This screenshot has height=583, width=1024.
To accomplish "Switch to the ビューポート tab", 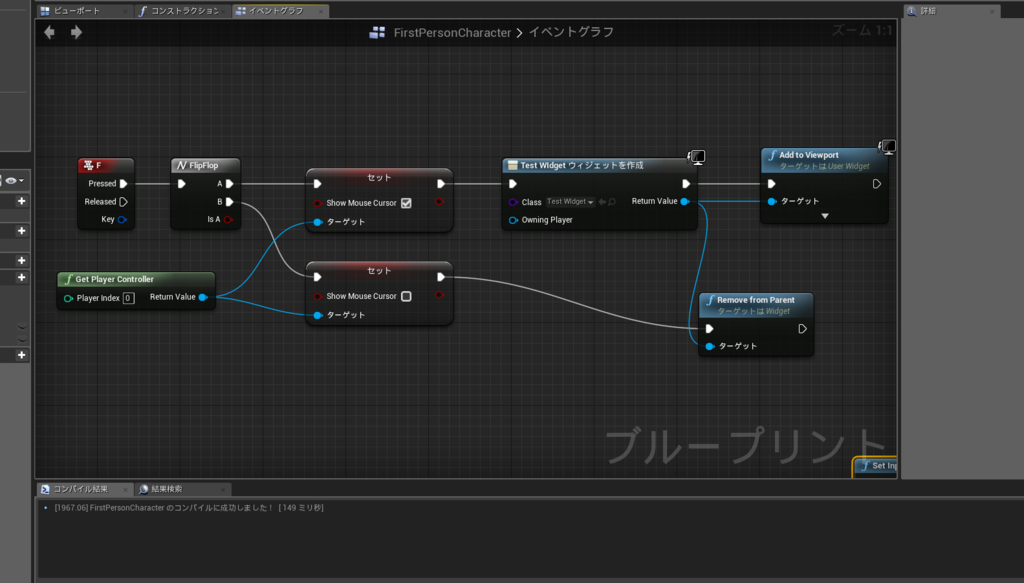I will pos(76,11).
